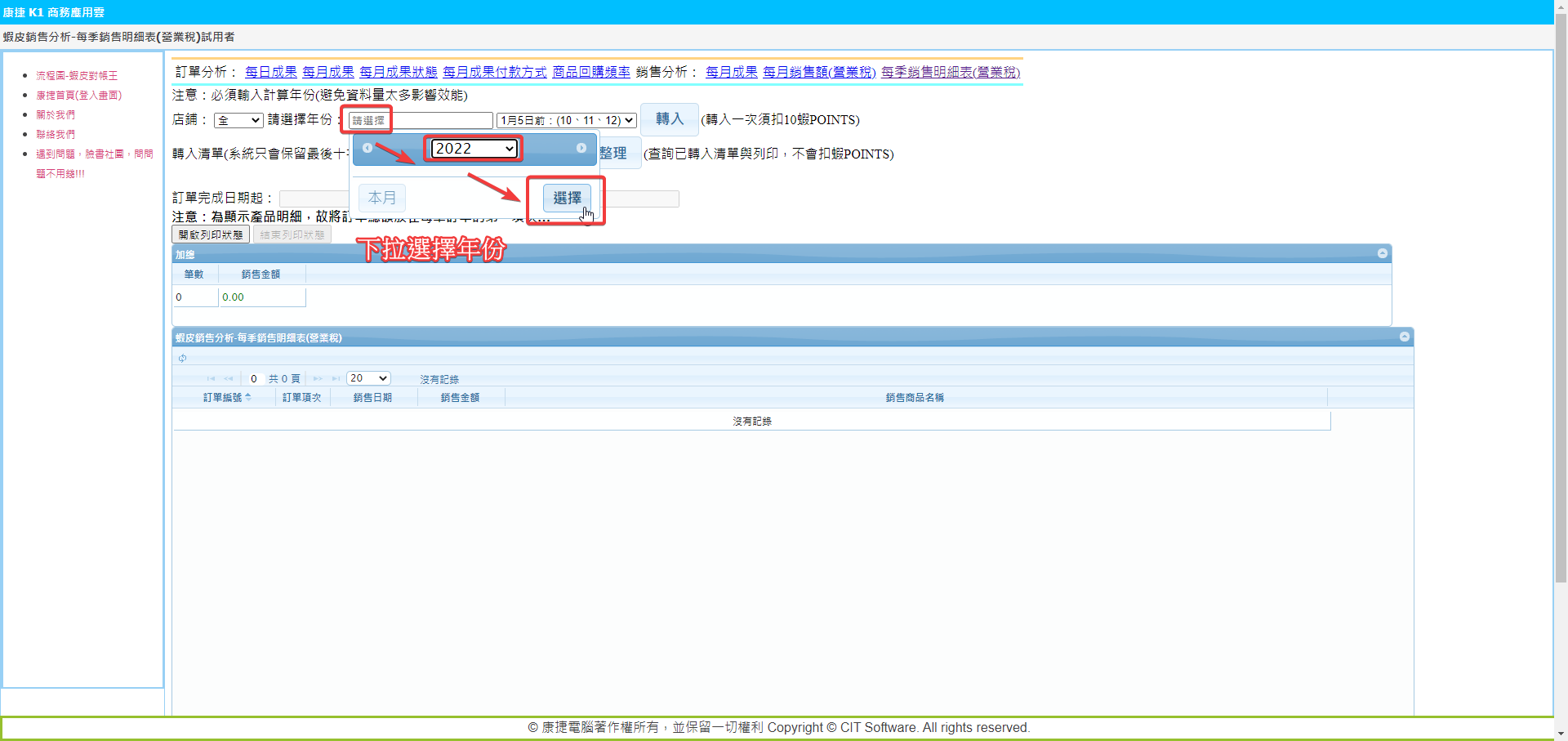This screenshot has width=1568, height=741.
Task: Click the 開啟列印狀態 button
Action: click(x=211, y=234)
